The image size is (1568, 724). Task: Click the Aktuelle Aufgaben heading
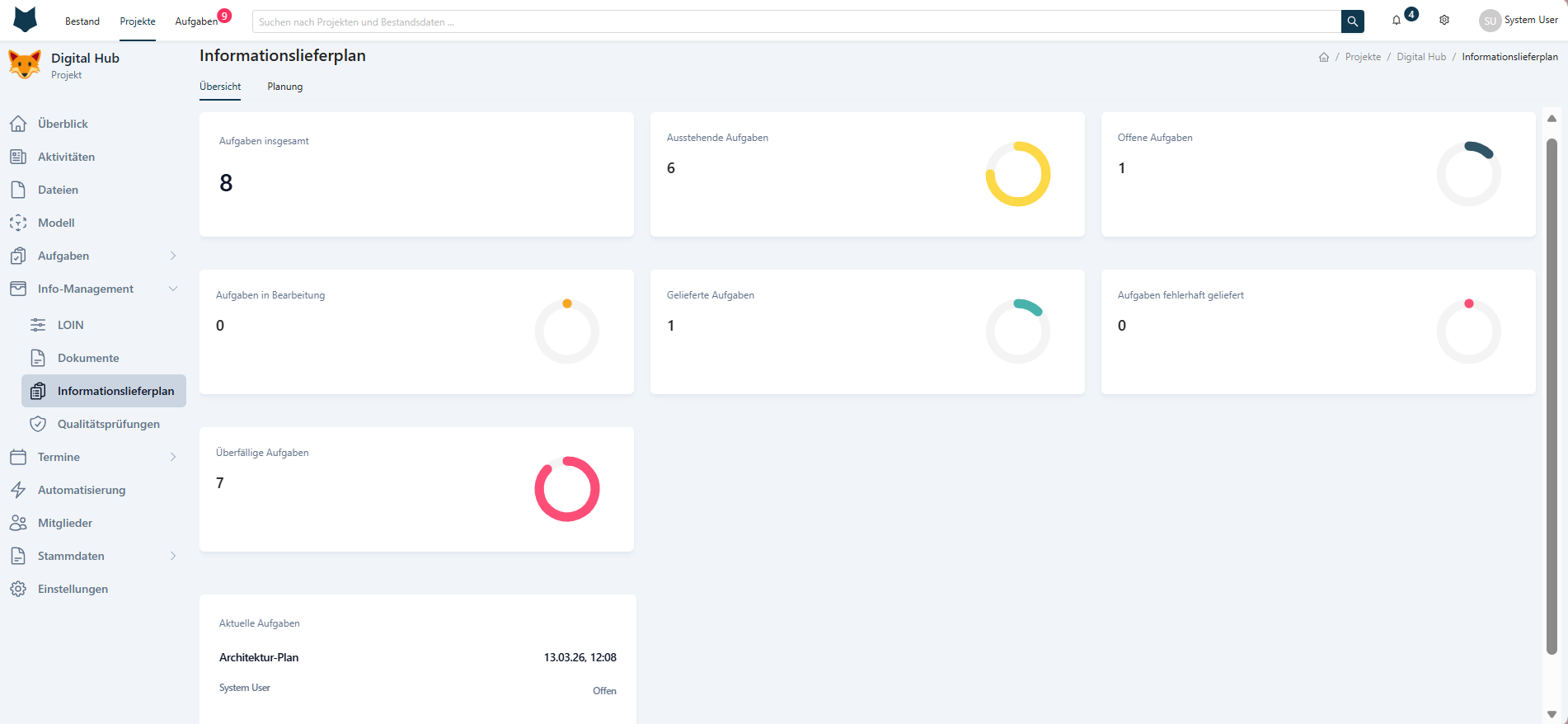(x=260, y=623)
